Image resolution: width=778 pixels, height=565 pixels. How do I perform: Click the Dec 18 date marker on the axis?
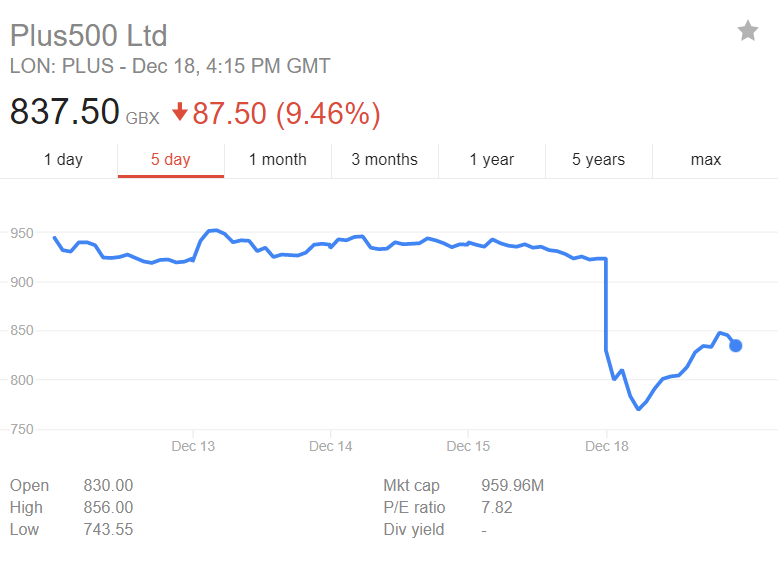[x=607, y=446]
